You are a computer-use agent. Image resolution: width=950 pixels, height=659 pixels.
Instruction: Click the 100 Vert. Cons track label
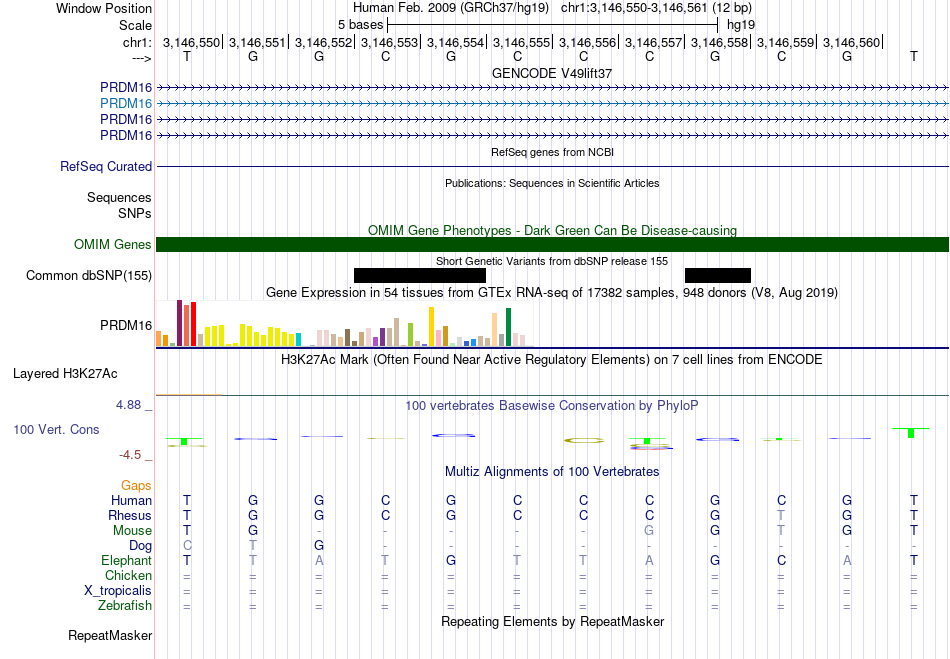click(x=56, y=429)
